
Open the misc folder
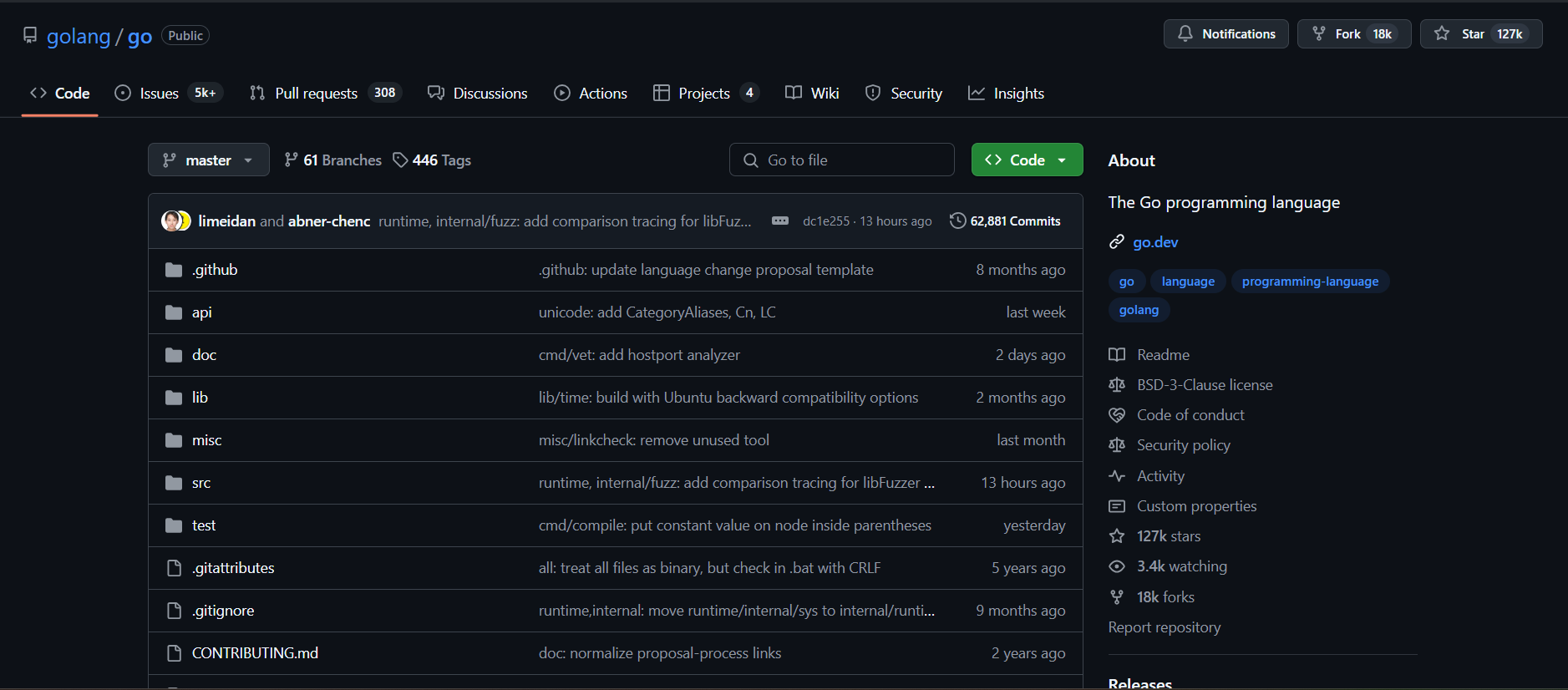click(206, 440)
